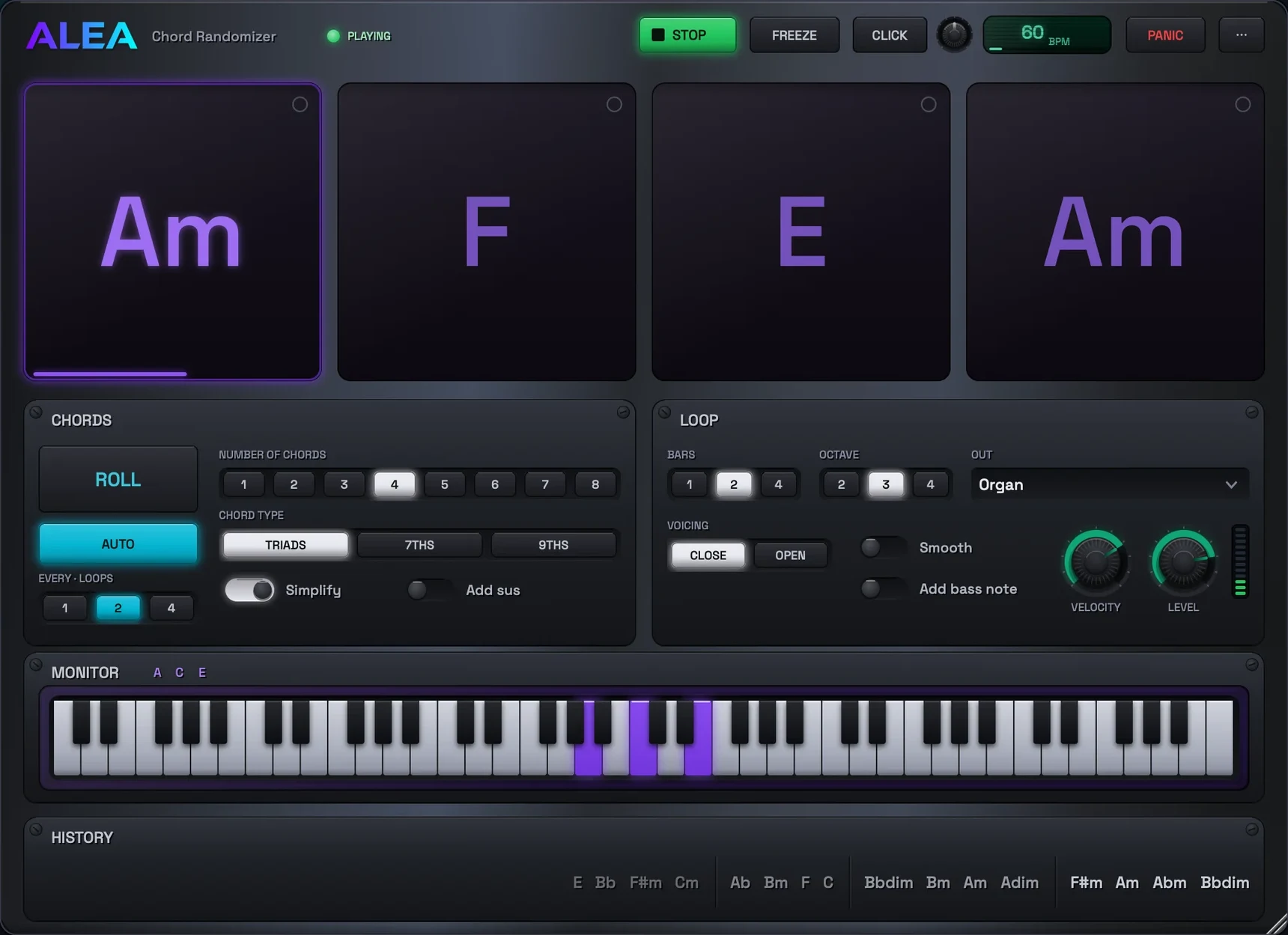Click the screw icon left of LOOP title

pyautogui.click(x=664, y=412)
